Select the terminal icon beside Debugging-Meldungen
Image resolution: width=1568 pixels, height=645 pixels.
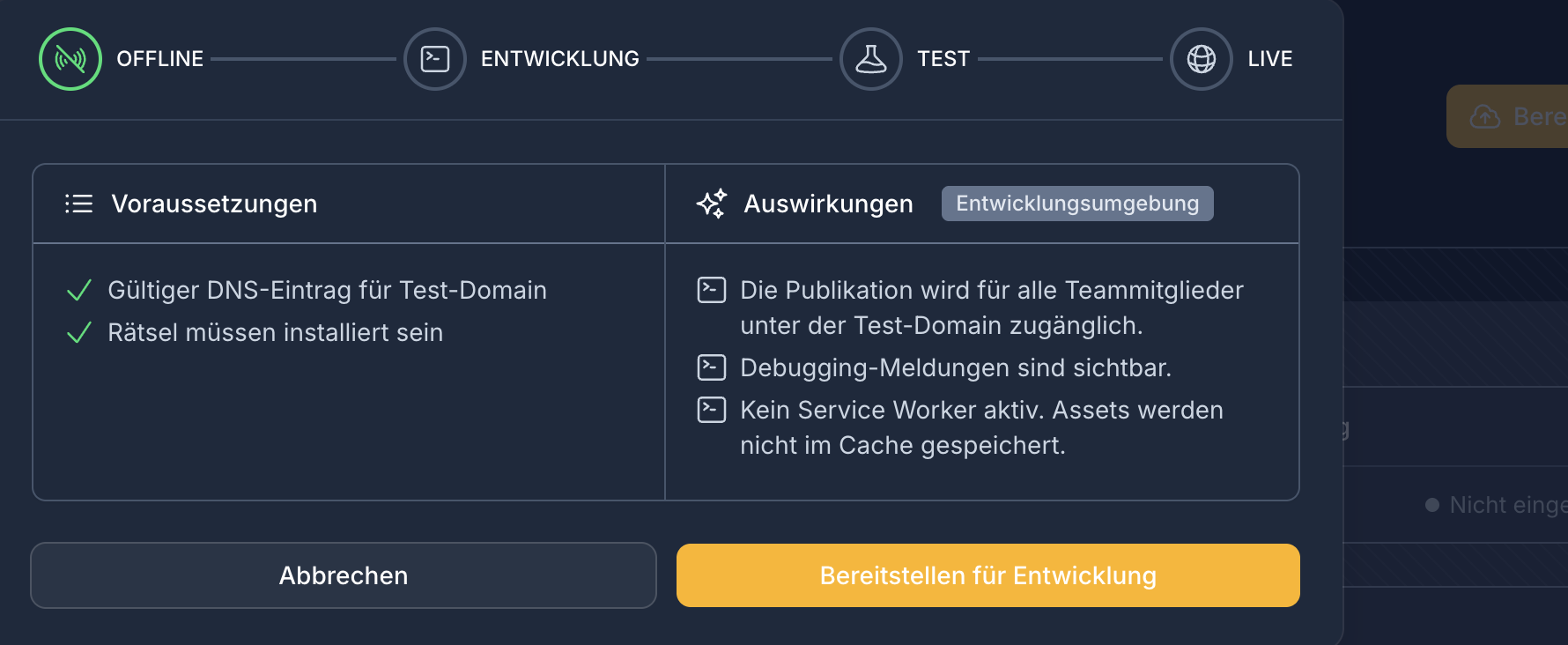(x=710, y=367)
